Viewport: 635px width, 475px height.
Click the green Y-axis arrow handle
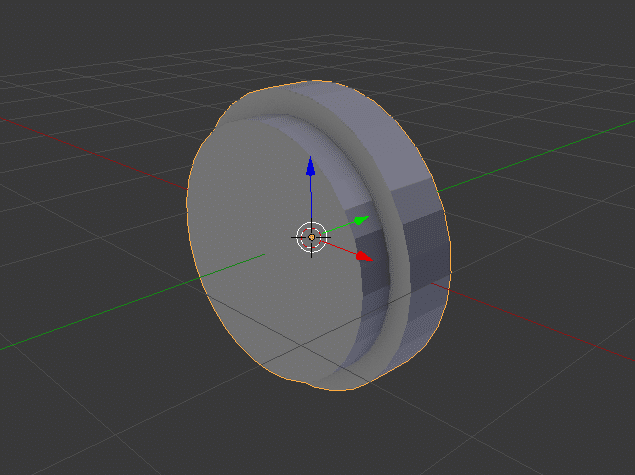coord(361,218)
